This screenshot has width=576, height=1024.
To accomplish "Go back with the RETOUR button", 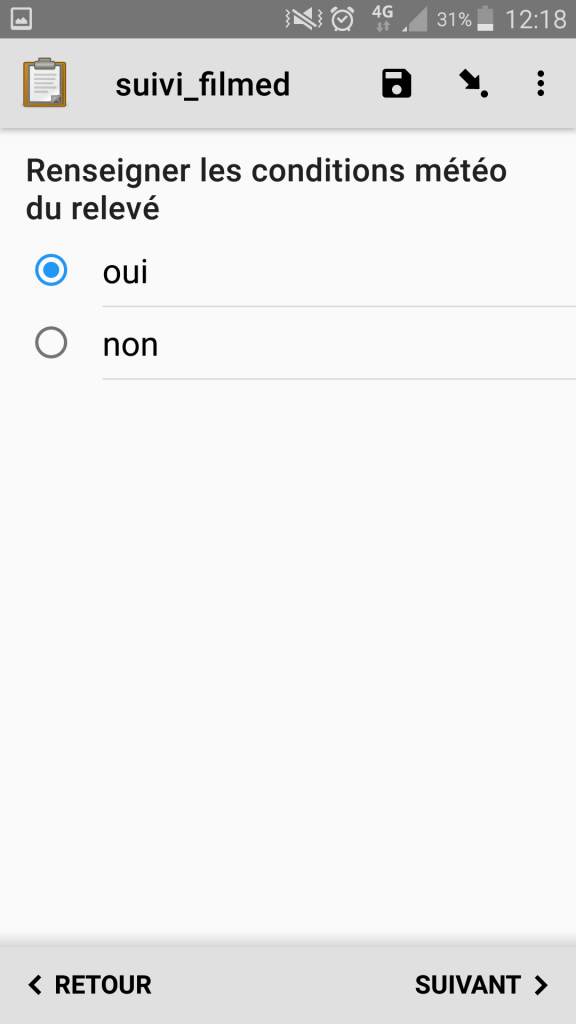I will point(89,985).
